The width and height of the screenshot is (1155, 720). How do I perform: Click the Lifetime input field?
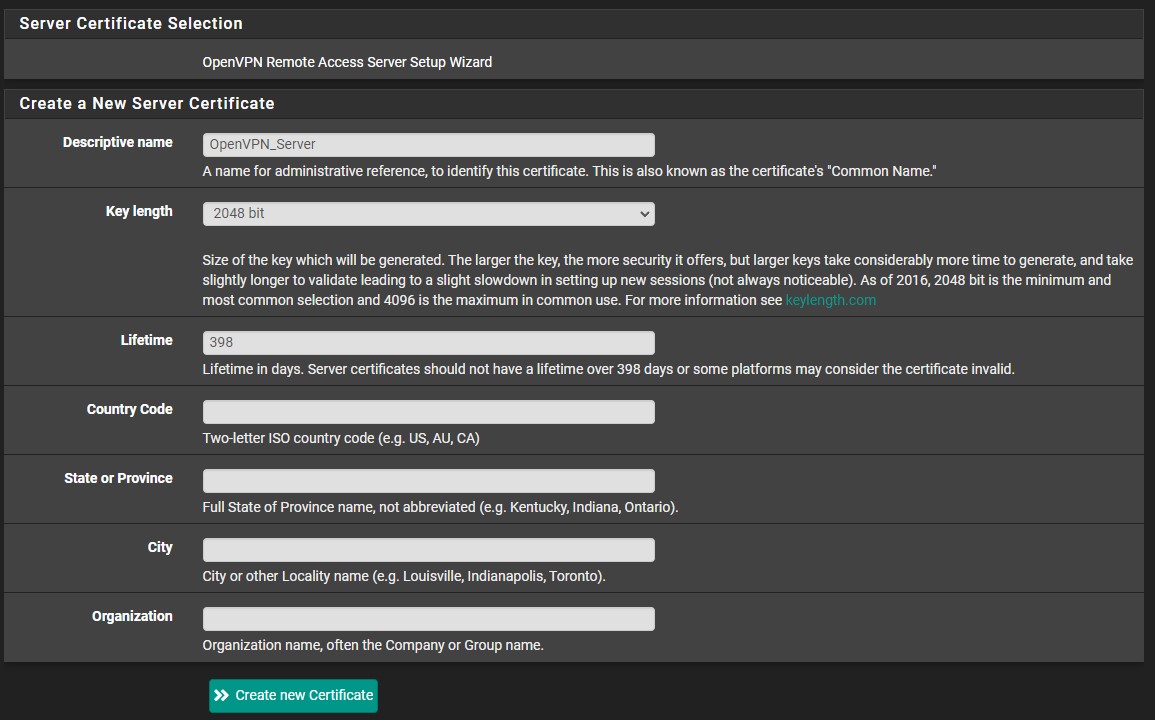pyautogui.click(x=429, y=343)
